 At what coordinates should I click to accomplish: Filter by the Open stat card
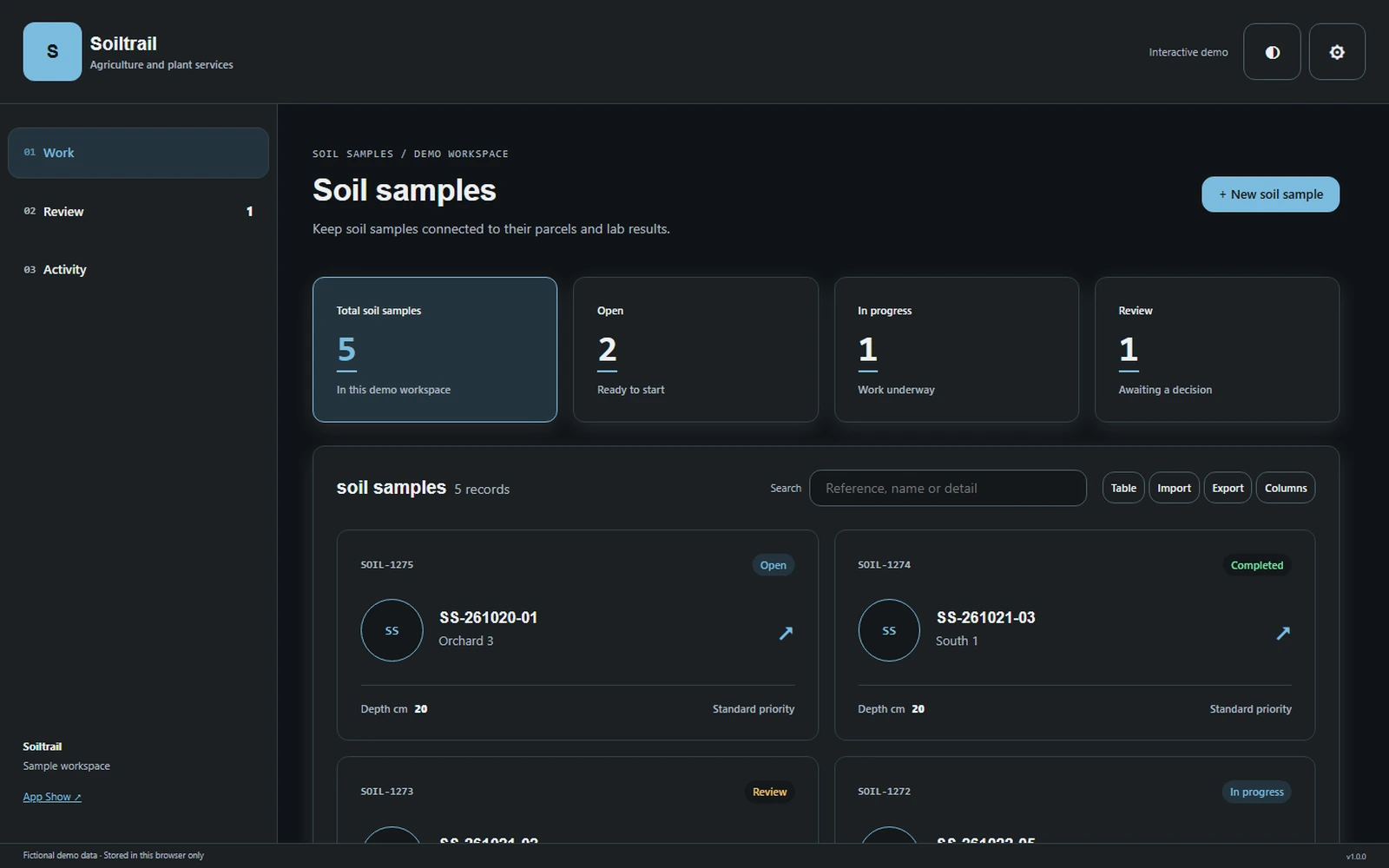click(695, 350)
